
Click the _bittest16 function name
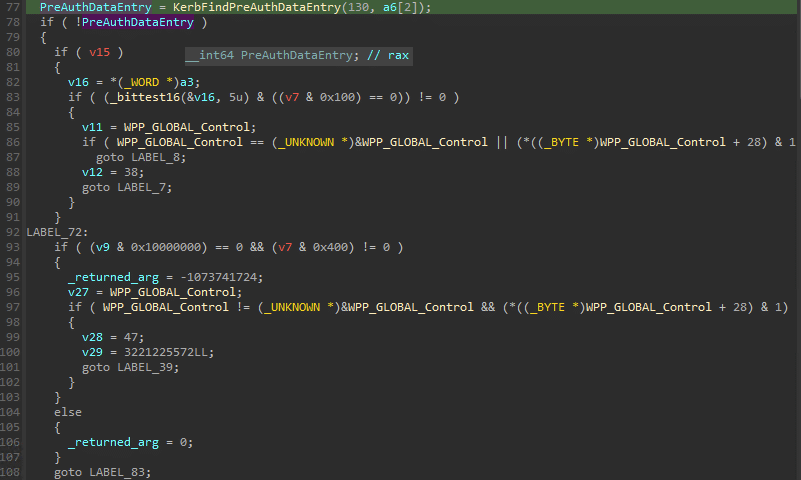pos(145,97)
